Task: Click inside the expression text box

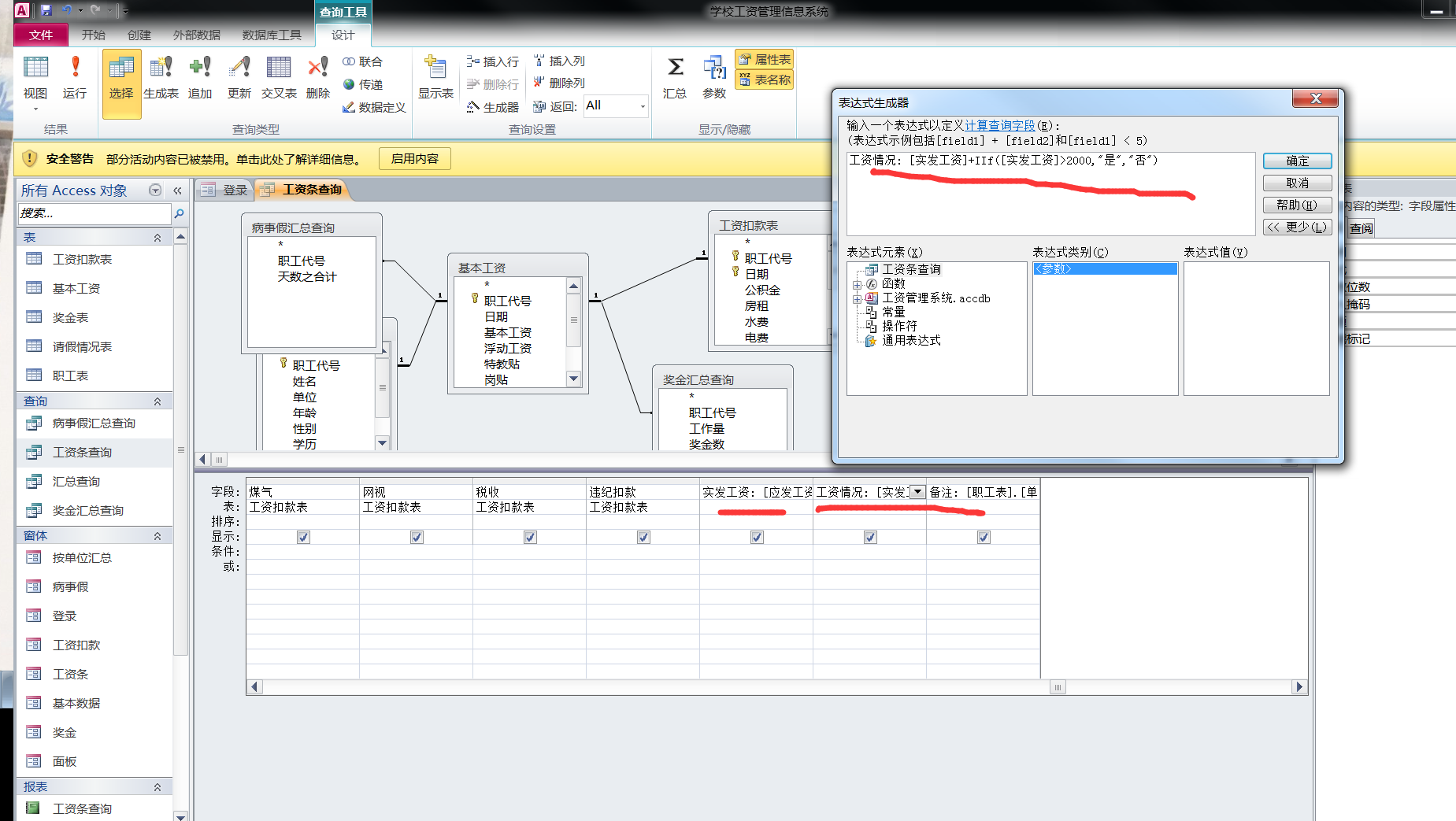Action: (1050, 194)
